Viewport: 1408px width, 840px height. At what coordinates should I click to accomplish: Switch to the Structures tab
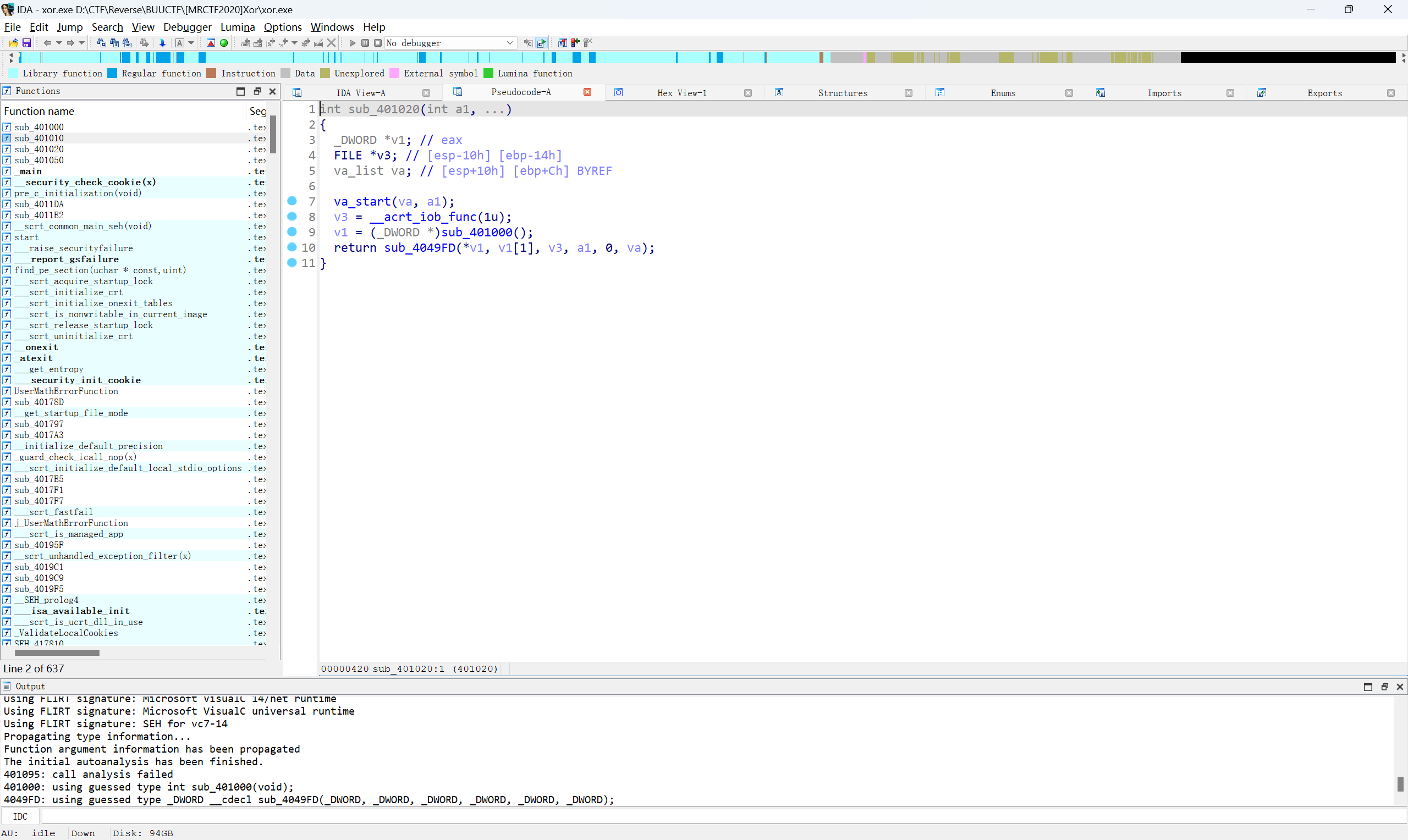[843, 93]
